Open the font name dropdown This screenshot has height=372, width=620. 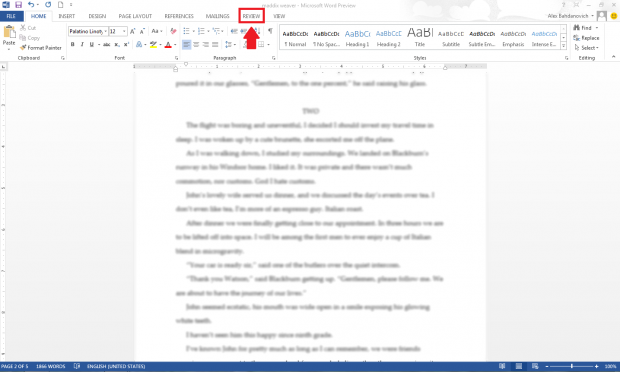[x=106, y=31]
